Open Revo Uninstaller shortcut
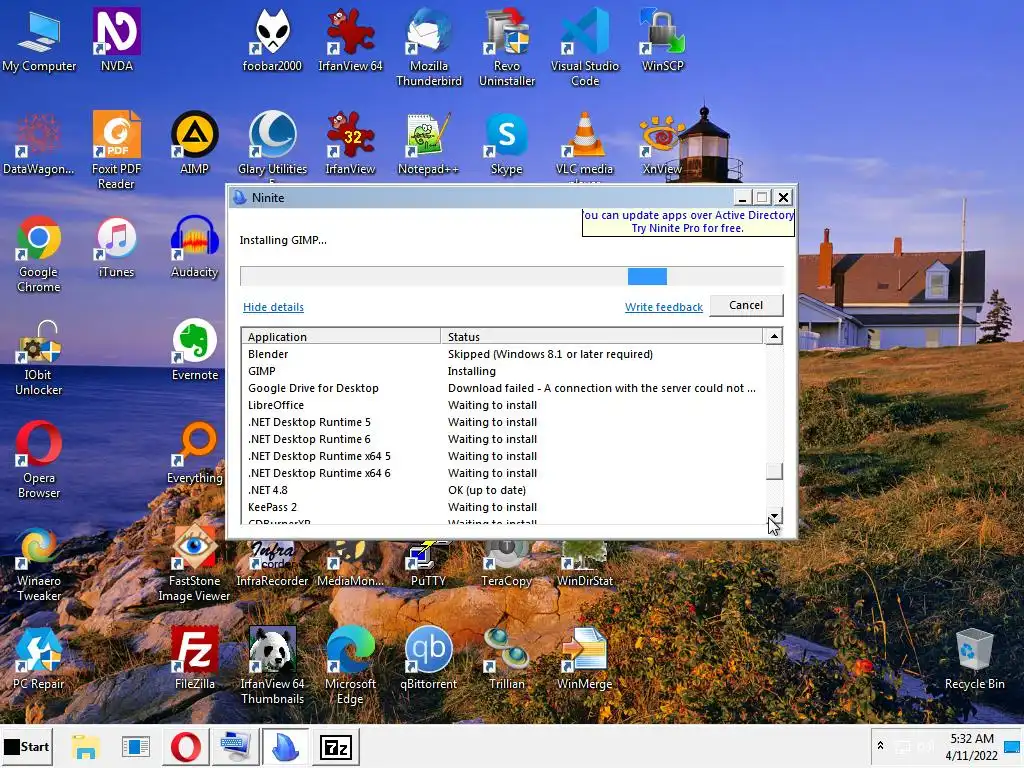 click(x=507, y=47)
